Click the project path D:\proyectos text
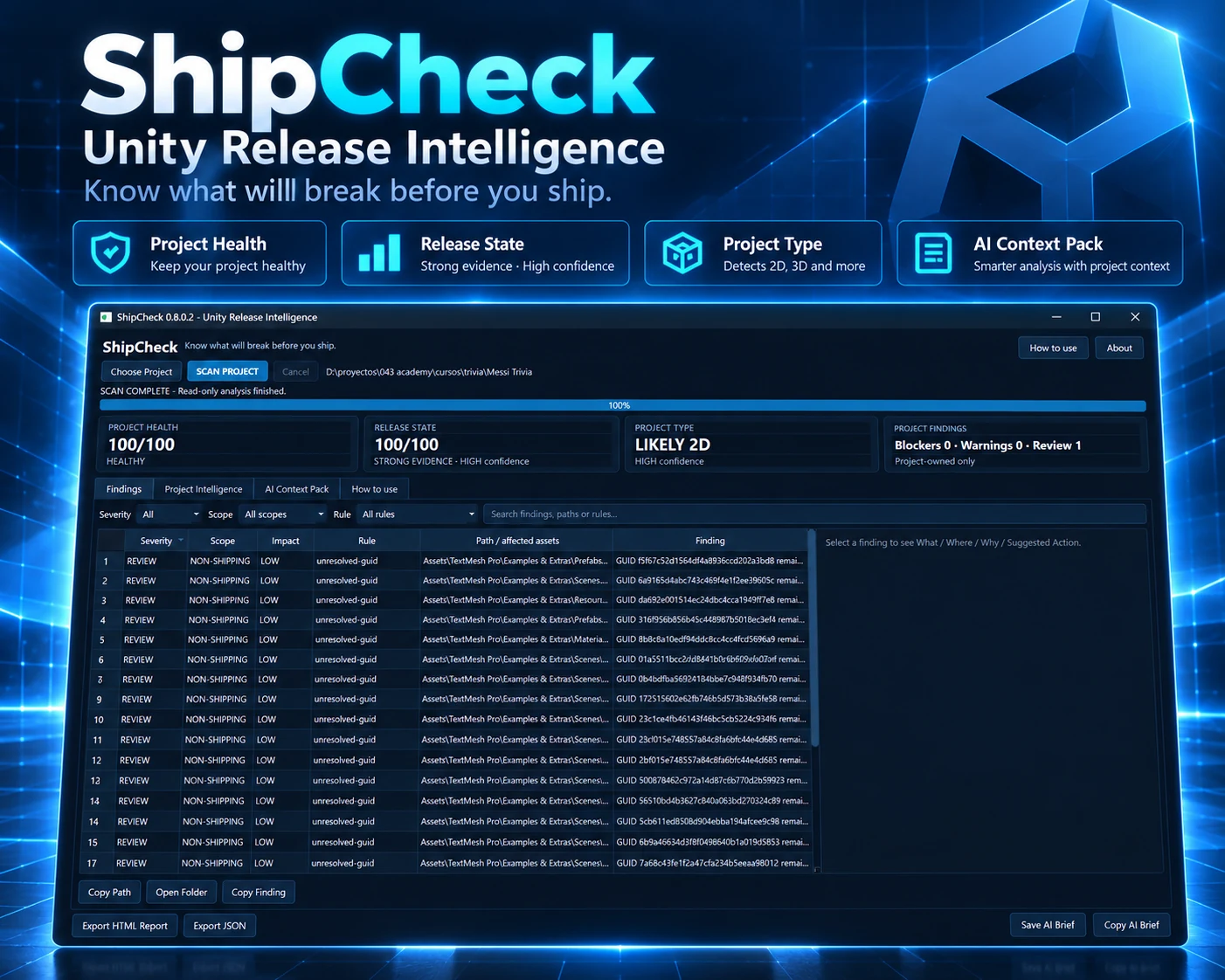This screenshot has width=1225, height=980. tap(429, 372)
